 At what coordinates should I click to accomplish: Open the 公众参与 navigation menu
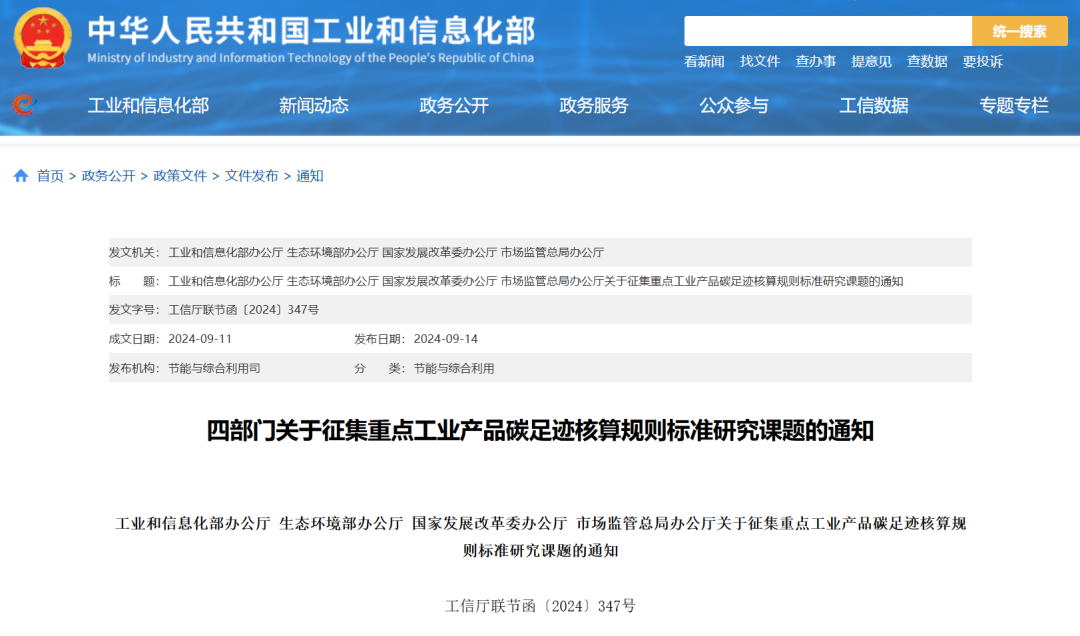click(737, 105)
